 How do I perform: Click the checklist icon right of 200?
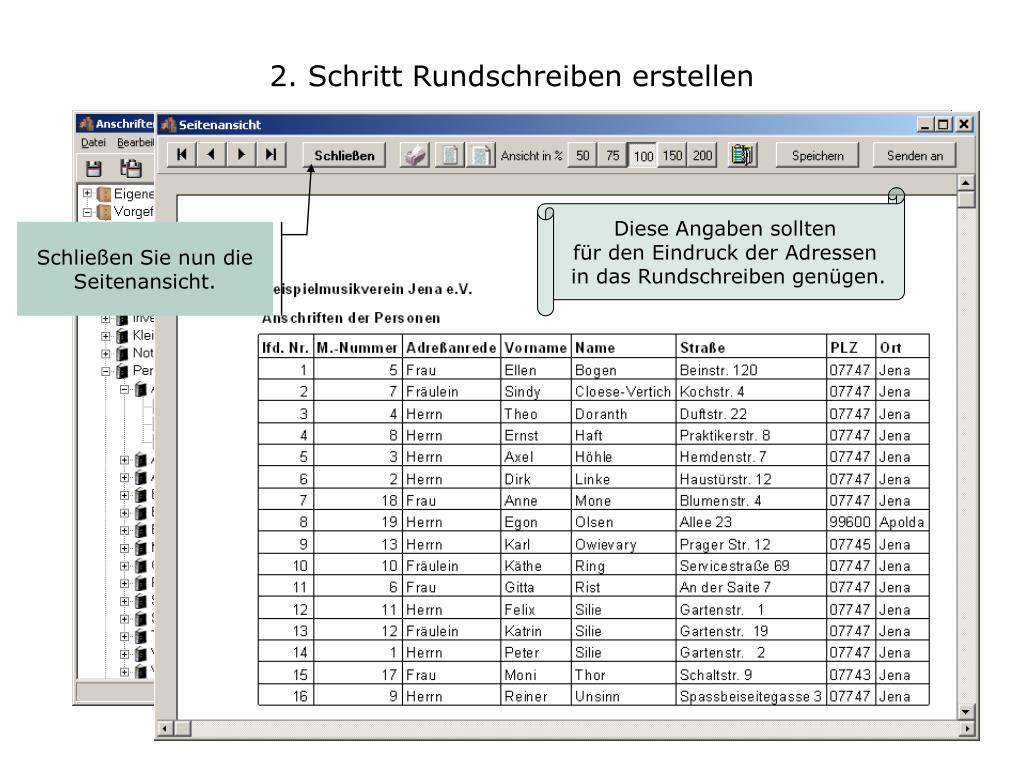pyautogui.click(x=743, y=155)
